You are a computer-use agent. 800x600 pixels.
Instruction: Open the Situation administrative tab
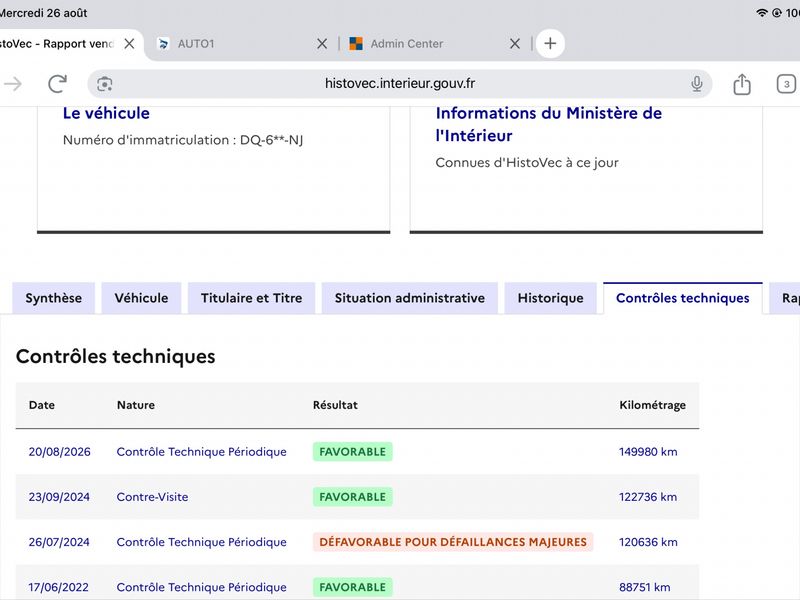410,298
